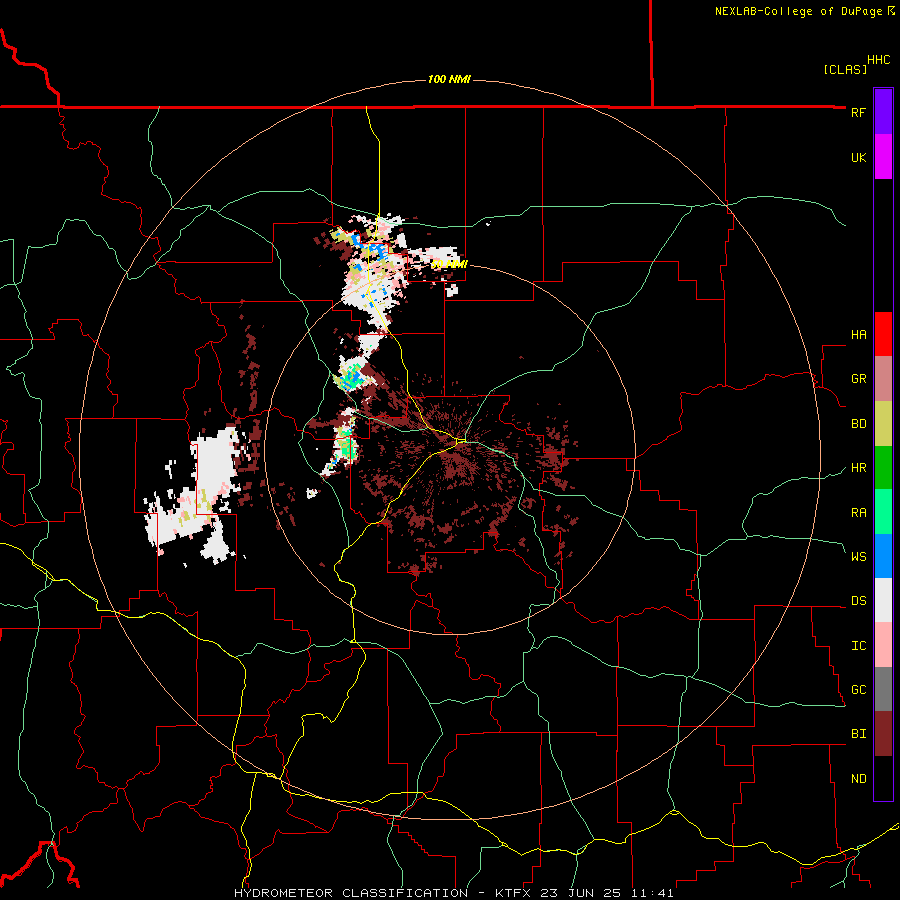Click the UK legend label
The width and height of the screenshot is (900, 900).
pyautogui.click(x=858, y=157)
